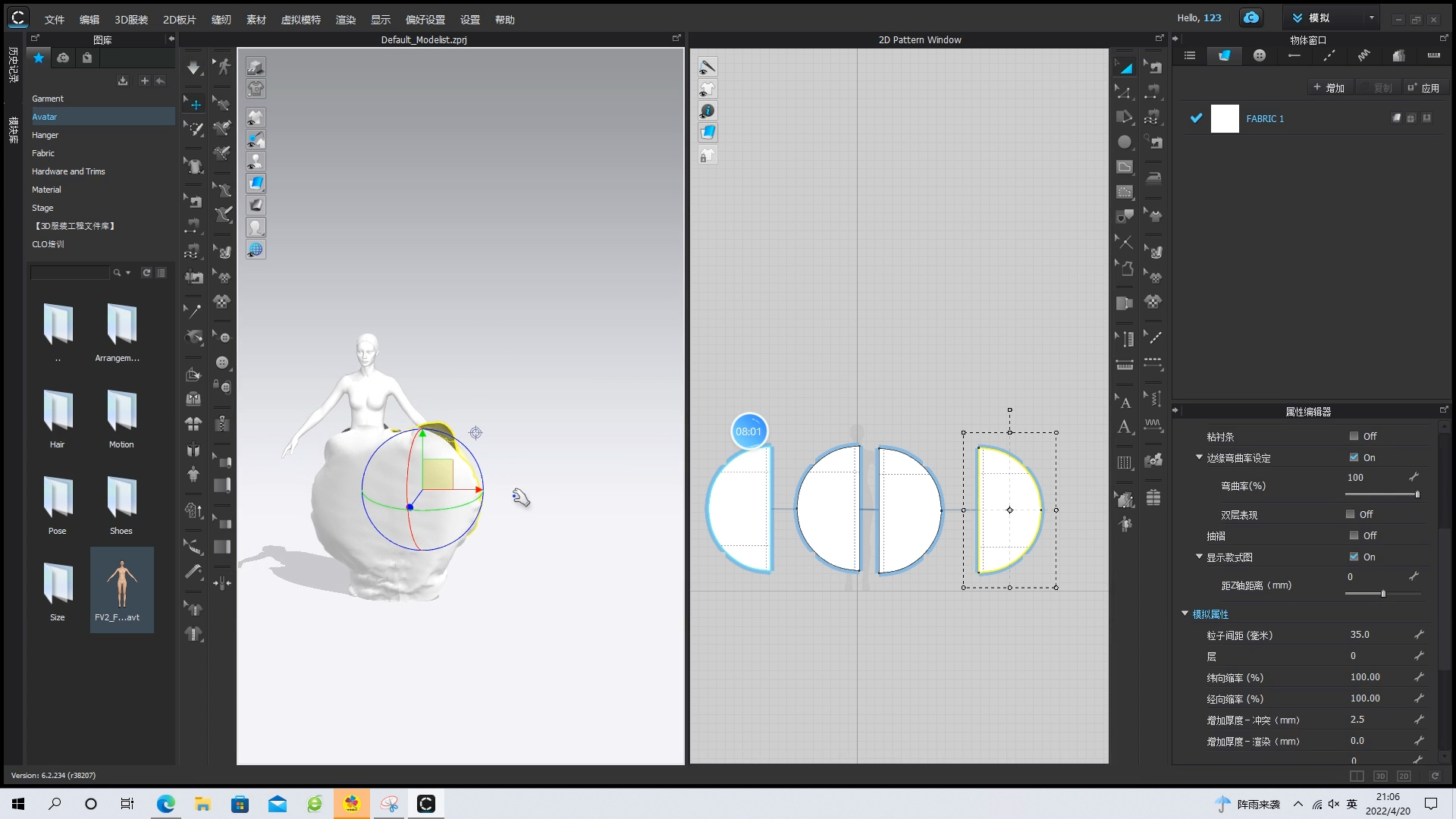
Task: Toggle 显示款式图 On checkbox
Action: [x=1352, y=557]
